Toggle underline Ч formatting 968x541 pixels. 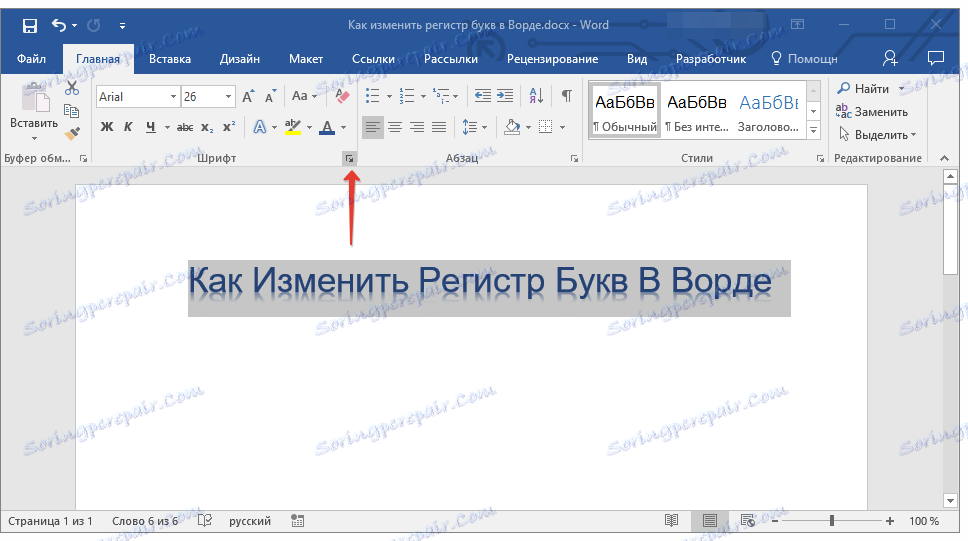coord(151,127)
